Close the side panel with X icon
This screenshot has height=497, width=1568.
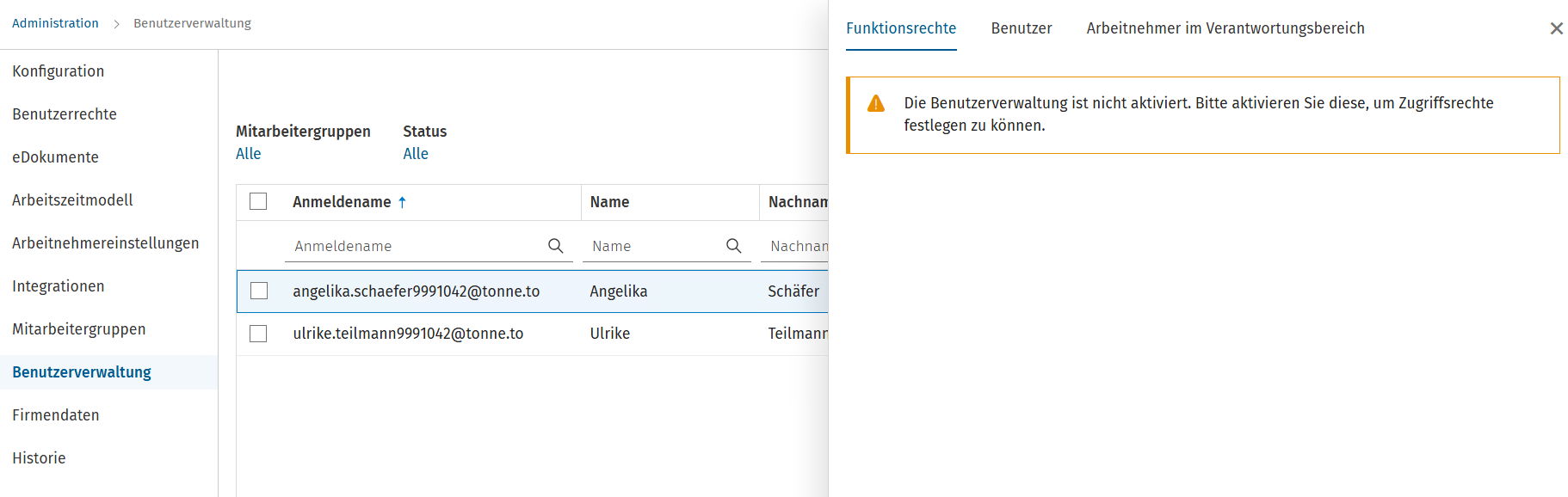click(1556, 28)
